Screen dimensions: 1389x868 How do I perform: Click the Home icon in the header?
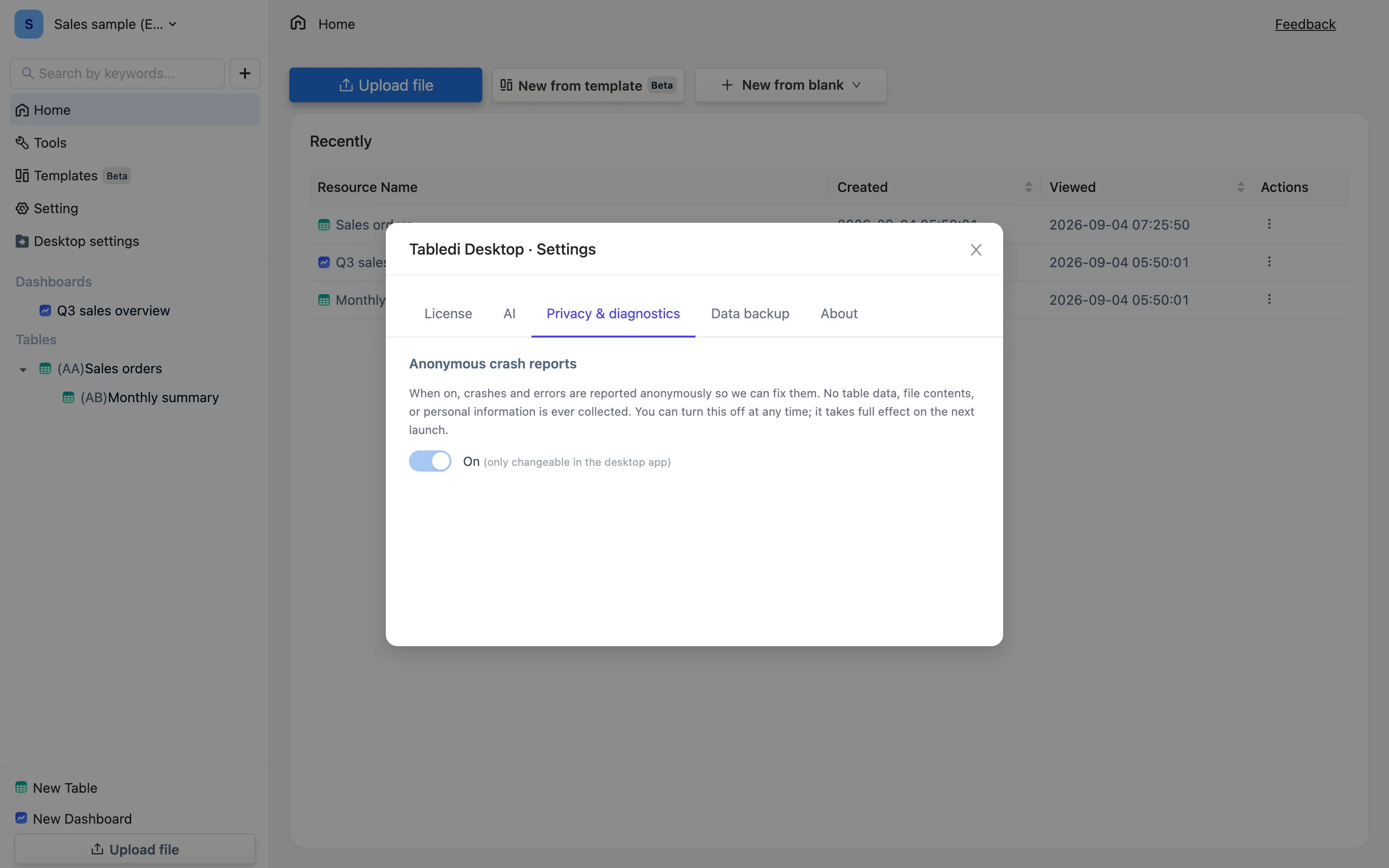[x=298, y=23]
